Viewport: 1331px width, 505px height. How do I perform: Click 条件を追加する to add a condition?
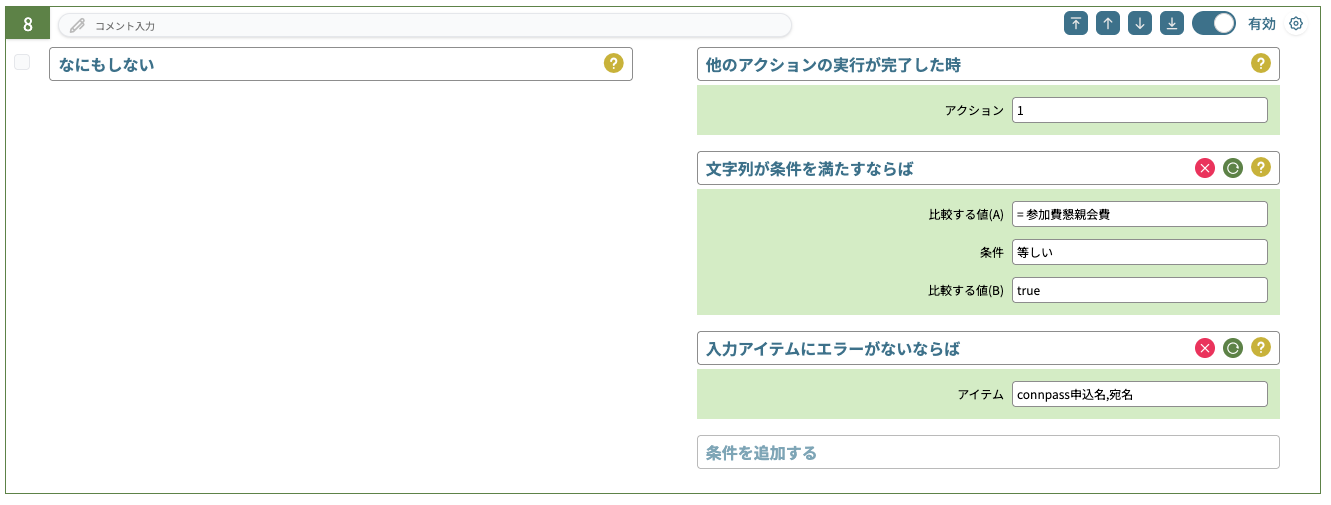(988, 452)
